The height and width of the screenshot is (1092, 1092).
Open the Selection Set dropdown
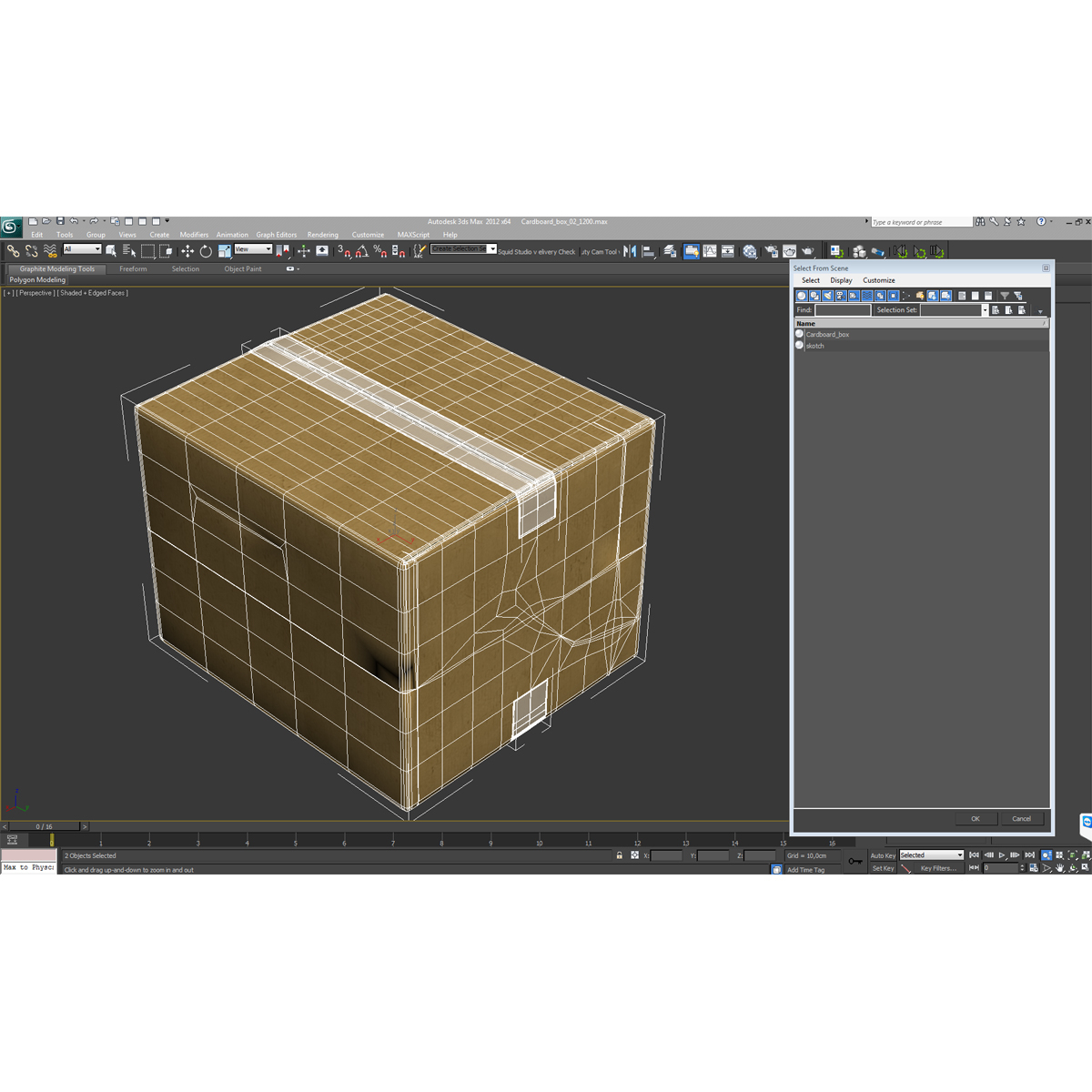[x=985, y=309]
